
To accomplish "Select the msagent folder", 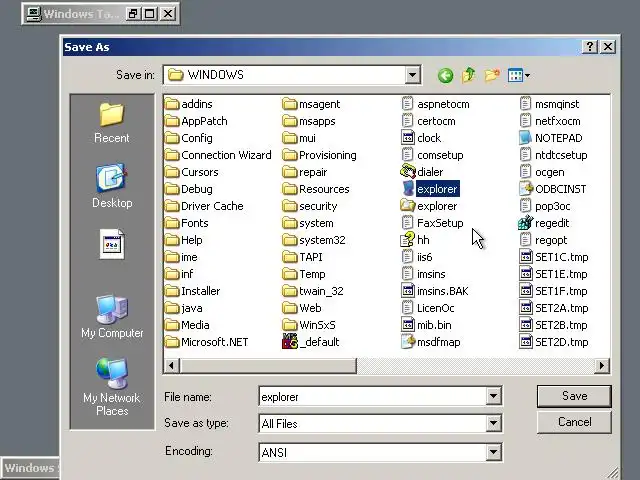I will coord(311,104).
